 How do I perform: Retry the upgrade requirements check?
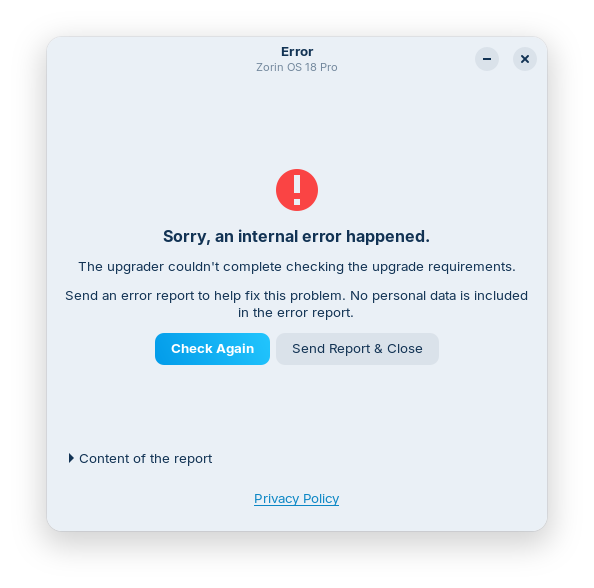[x=212, y=349]
